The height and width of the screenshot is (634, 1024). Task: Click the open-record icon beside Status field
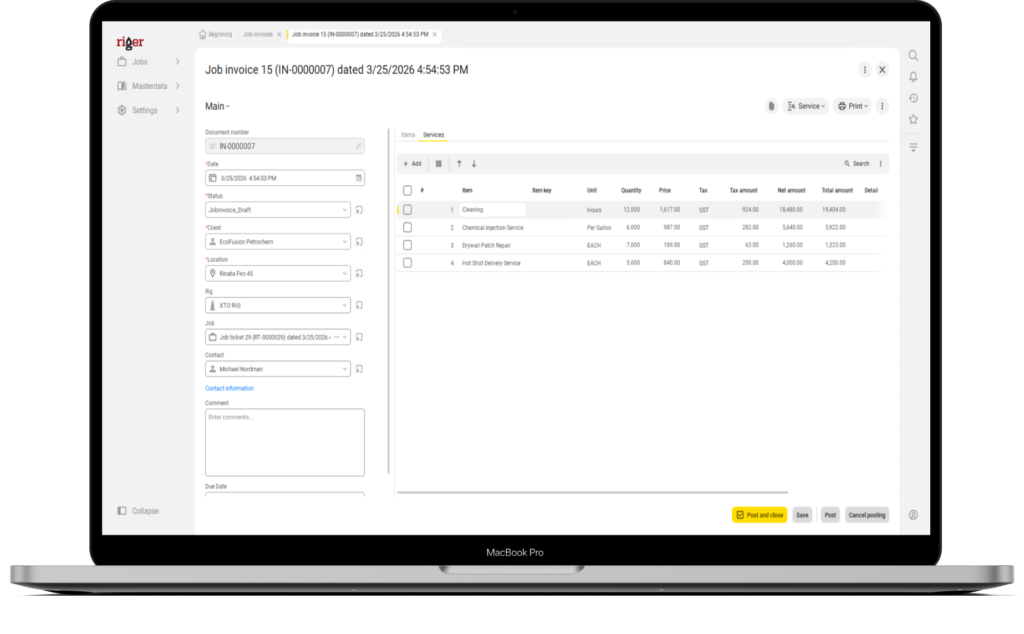click(x=359, y=210)
